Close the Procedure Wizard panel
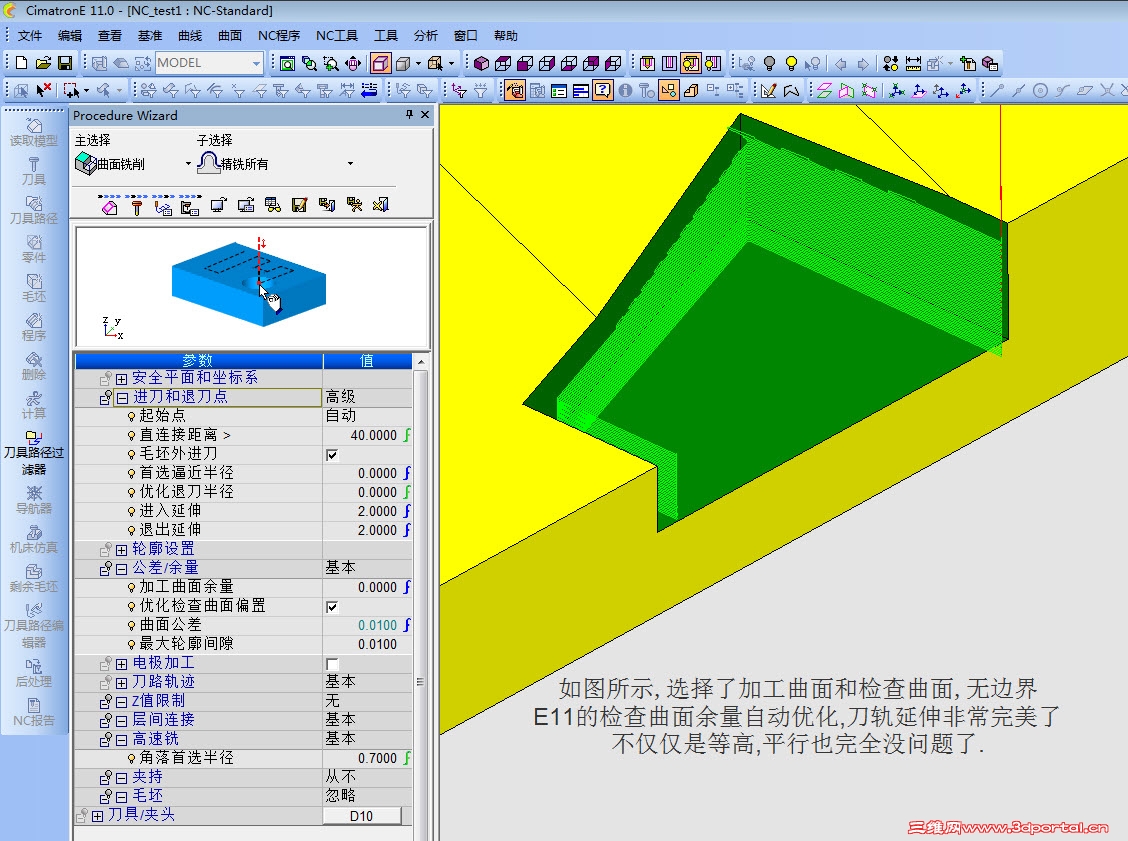Screen dimensions: 1128x841 [x=425, y=114]
